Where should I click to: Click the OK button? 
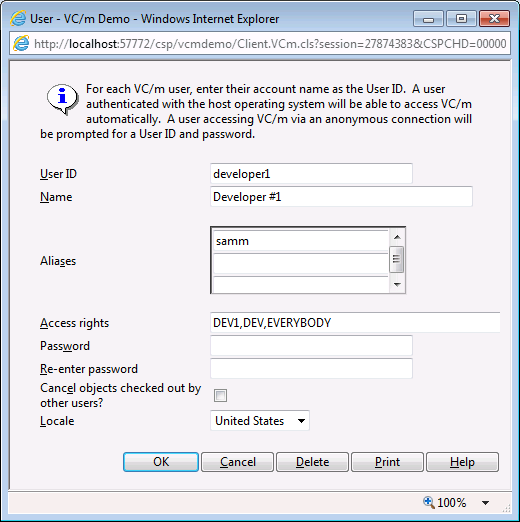161,462
